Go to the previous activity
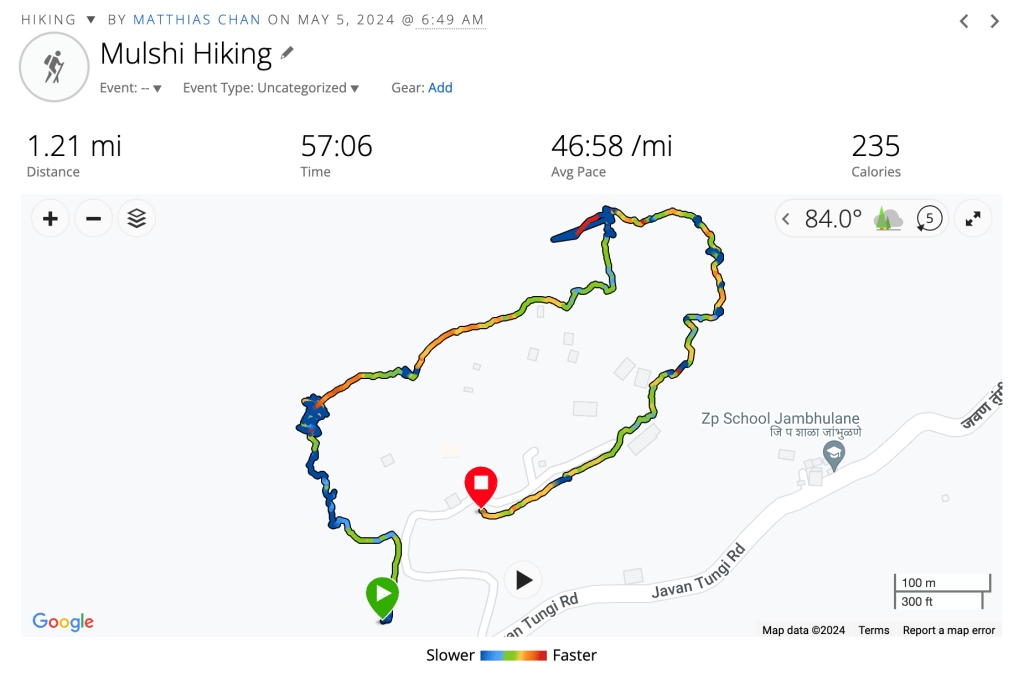 point(964,21)
